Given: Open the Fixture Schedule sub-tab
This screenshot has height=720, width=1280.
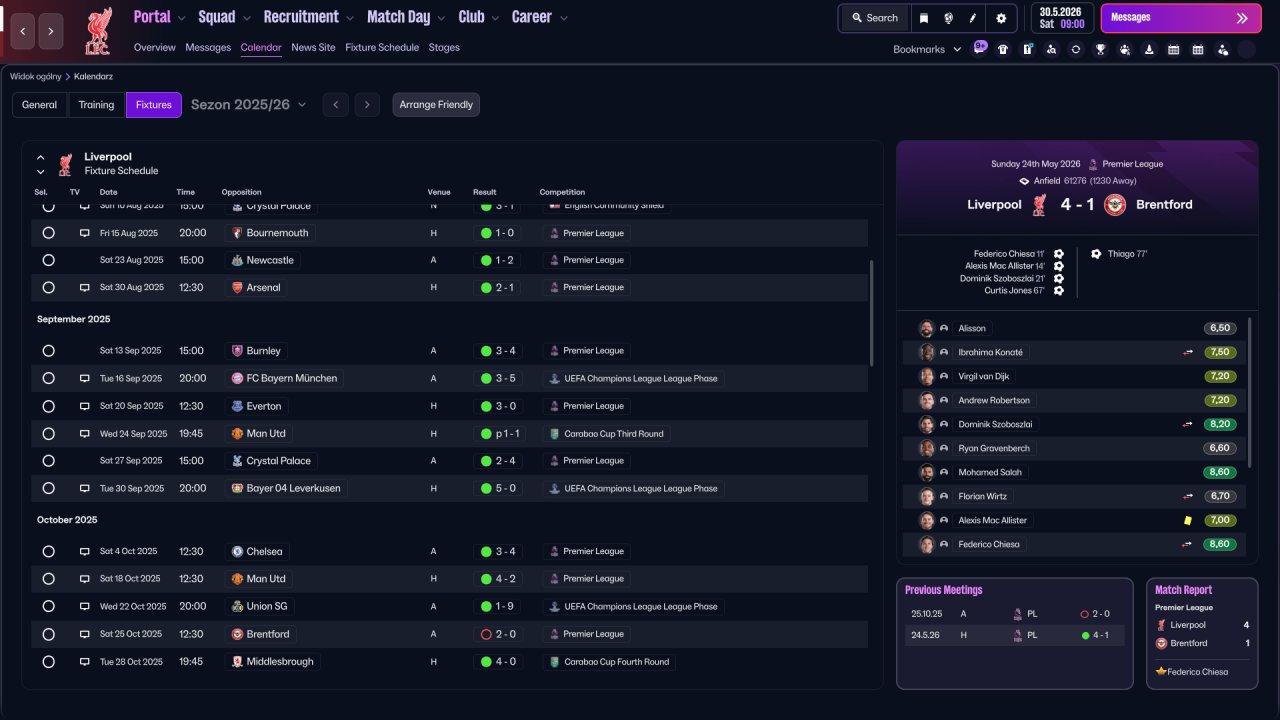Looking at the screenshot, I should pyautogui.click(x=382, y=47).
